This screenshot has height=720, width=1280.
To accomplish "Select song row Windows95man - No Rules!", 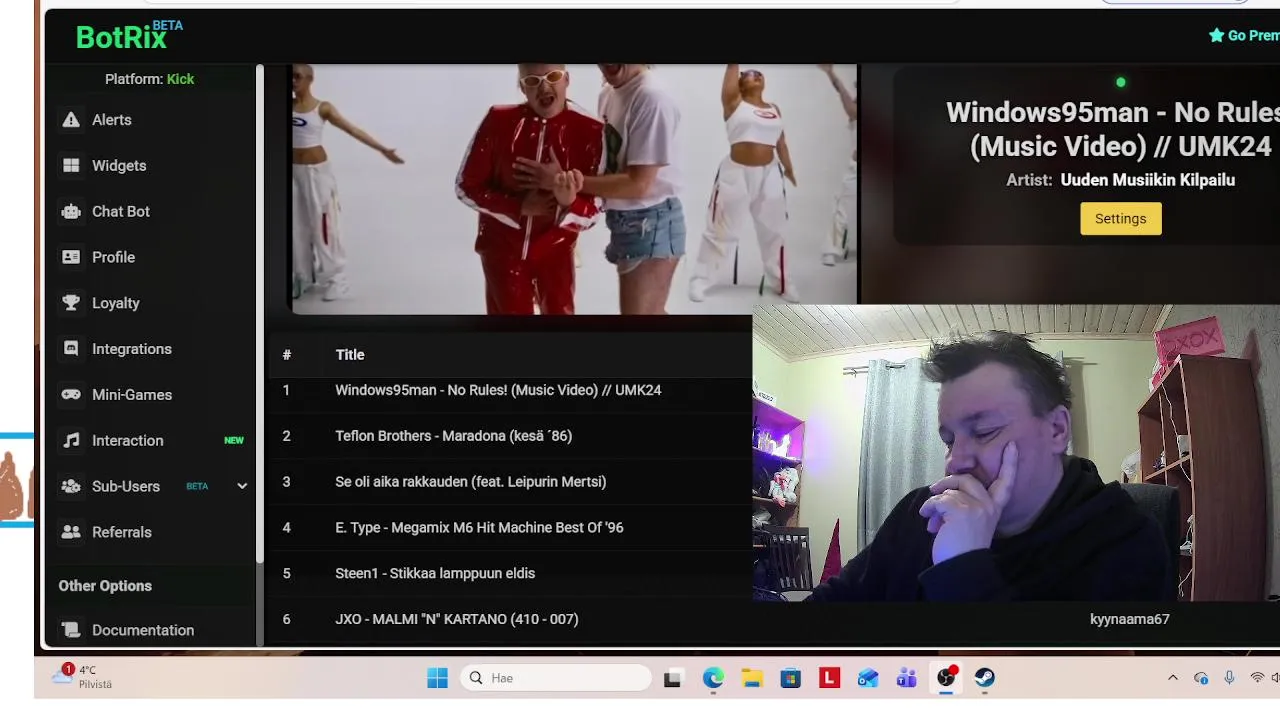I will (x=510, y=391).
